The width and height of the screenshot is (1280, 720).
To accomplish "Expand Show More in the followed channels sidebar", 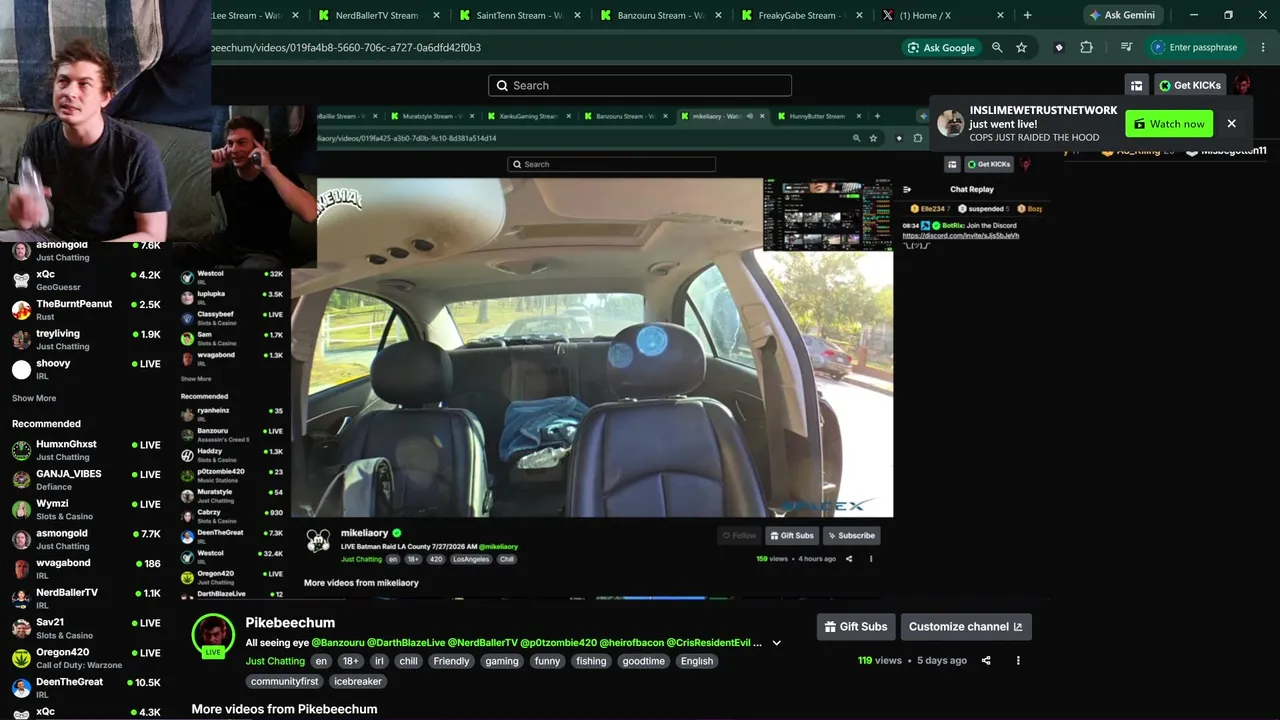I will click(34, 398).
